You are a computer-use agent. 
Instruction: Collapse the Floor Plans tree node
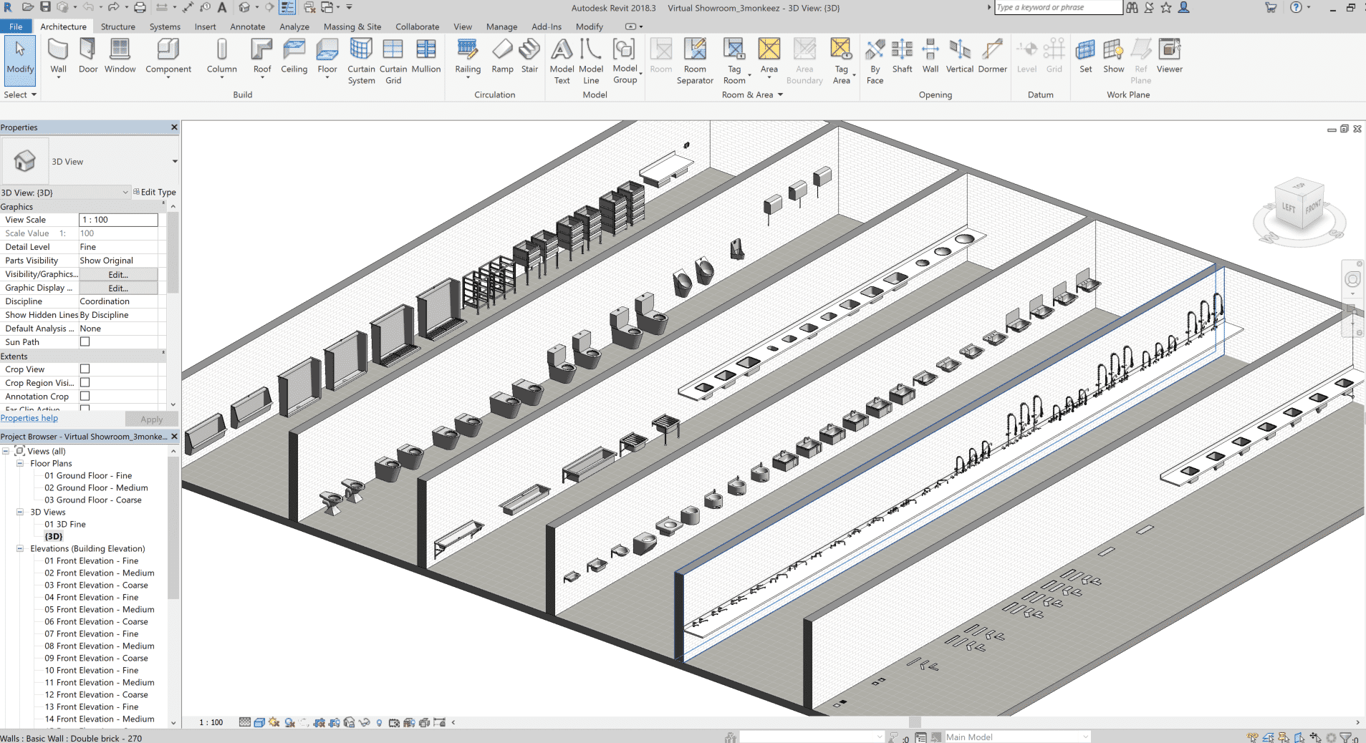20,464
